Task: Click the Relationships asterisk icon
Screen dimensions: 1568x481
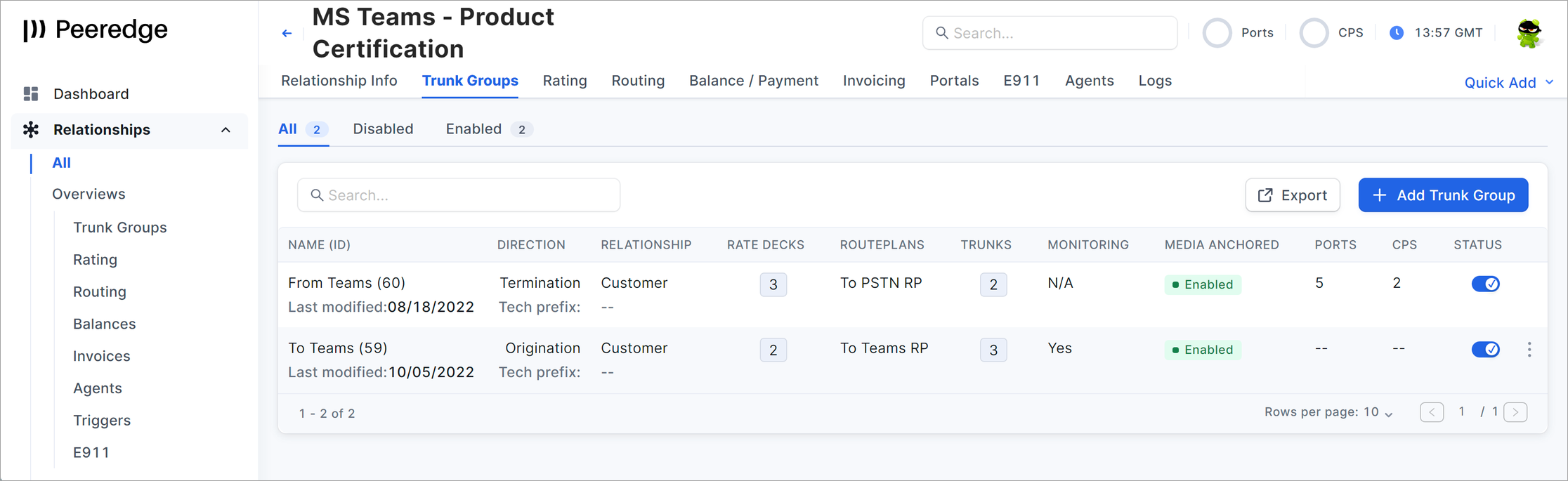Action: coord(31,130)
